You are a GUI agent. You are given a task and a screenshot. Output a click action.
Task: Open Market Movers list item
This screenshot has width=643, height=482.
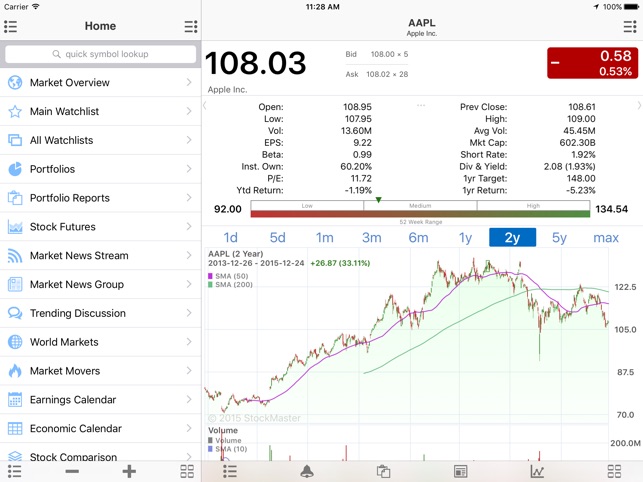100,371
